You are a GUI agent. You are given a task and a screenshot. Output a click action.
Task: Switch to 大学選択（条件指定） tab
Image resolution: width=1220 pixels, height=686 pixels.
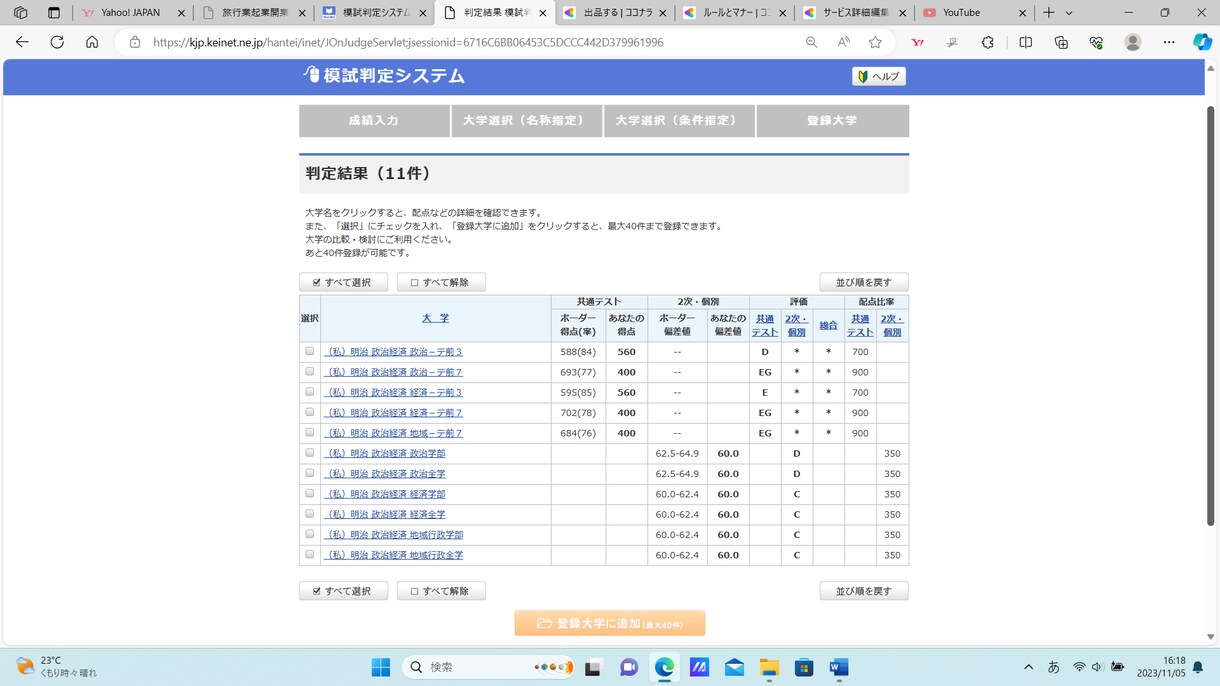[679, 120]
